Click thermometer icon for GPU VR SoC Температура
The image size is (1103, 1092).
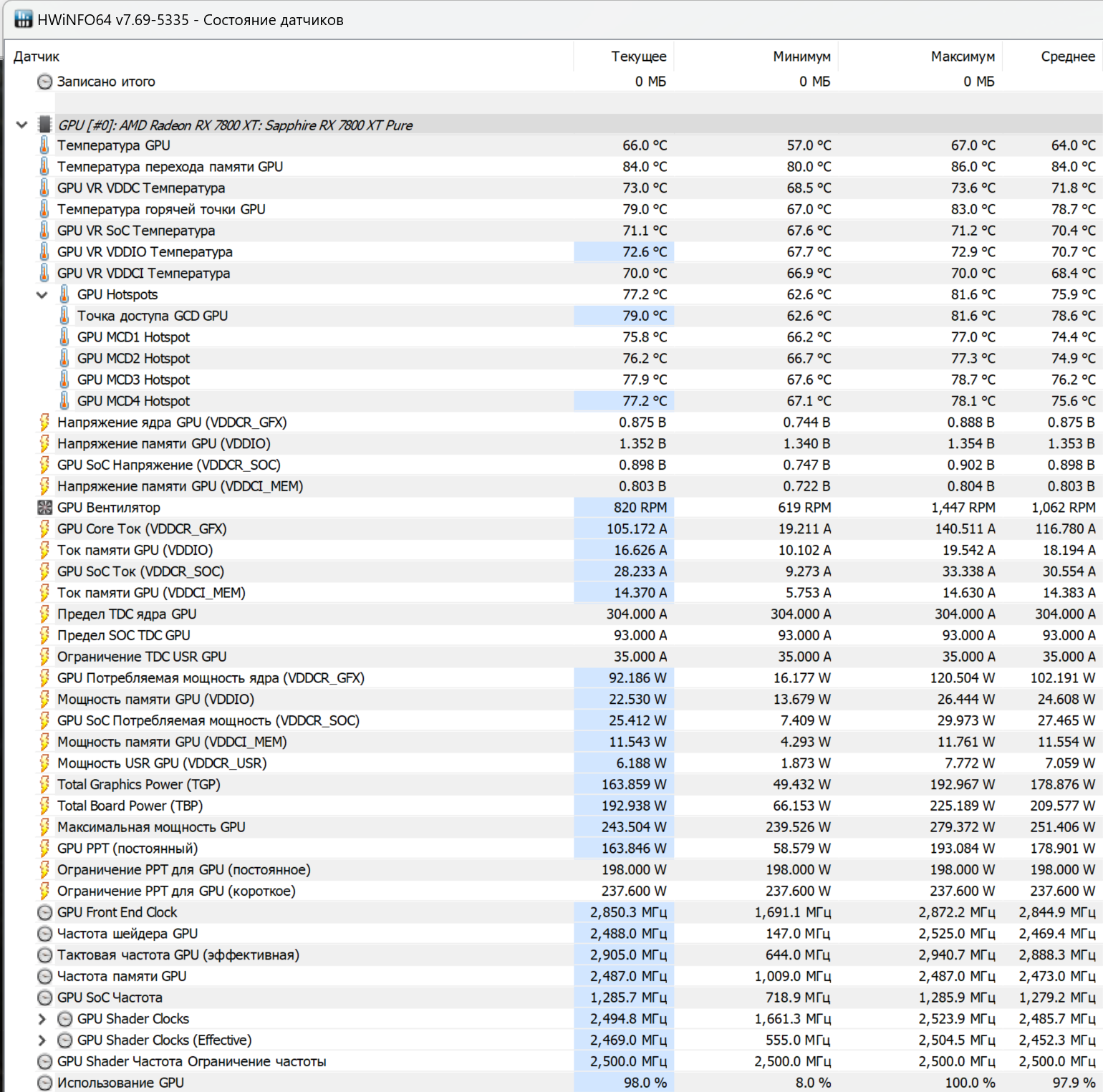point(44,231)
